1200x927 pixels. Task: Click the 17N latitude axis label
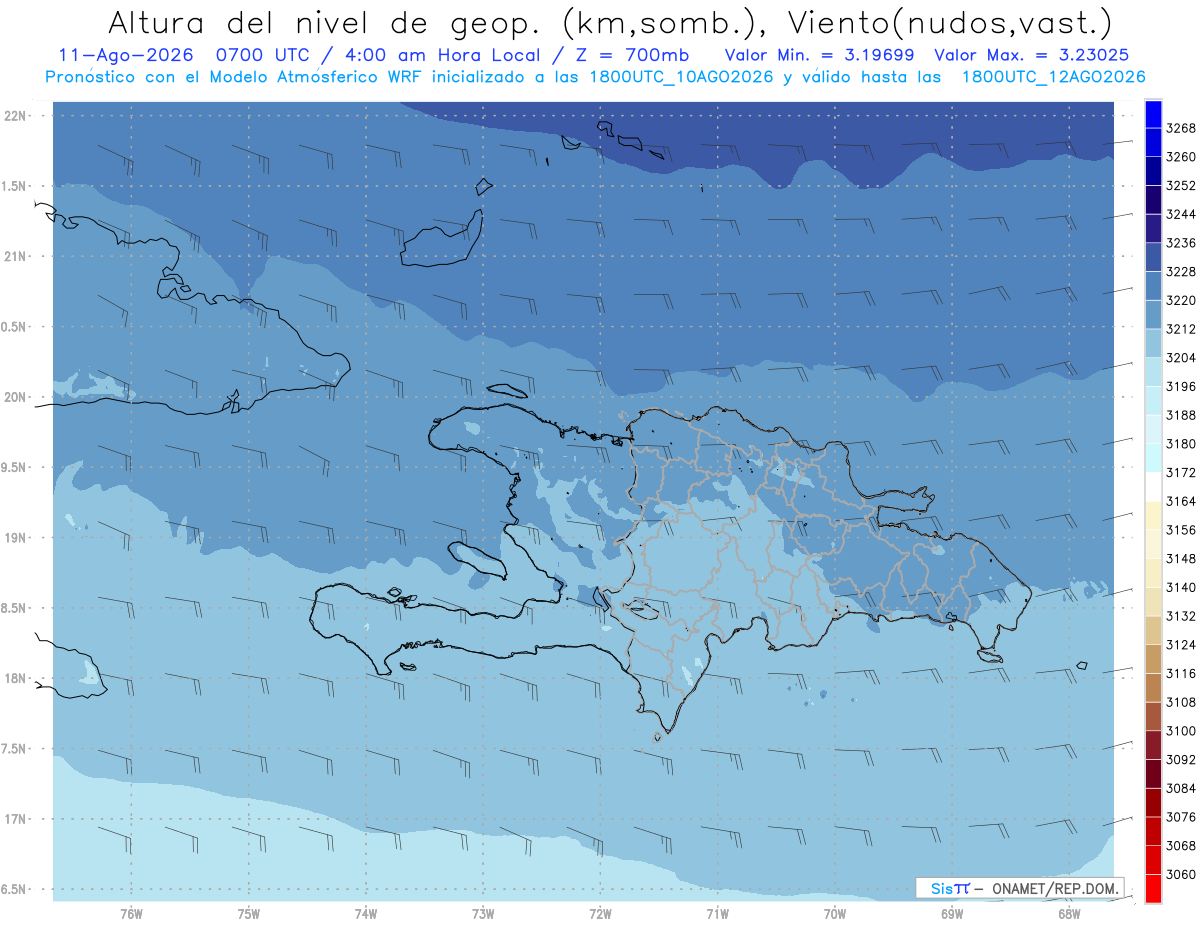click(16, 819)
